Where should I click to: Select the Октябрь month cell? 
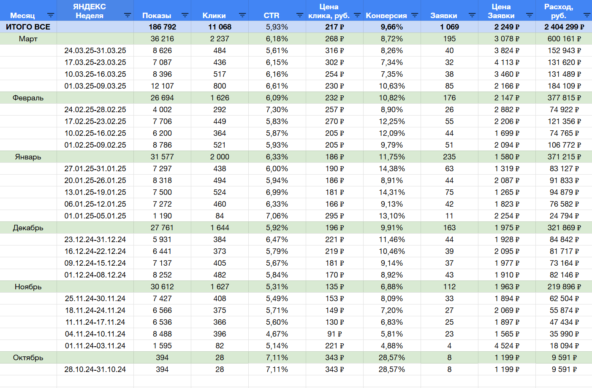click(x=28, y=358)
